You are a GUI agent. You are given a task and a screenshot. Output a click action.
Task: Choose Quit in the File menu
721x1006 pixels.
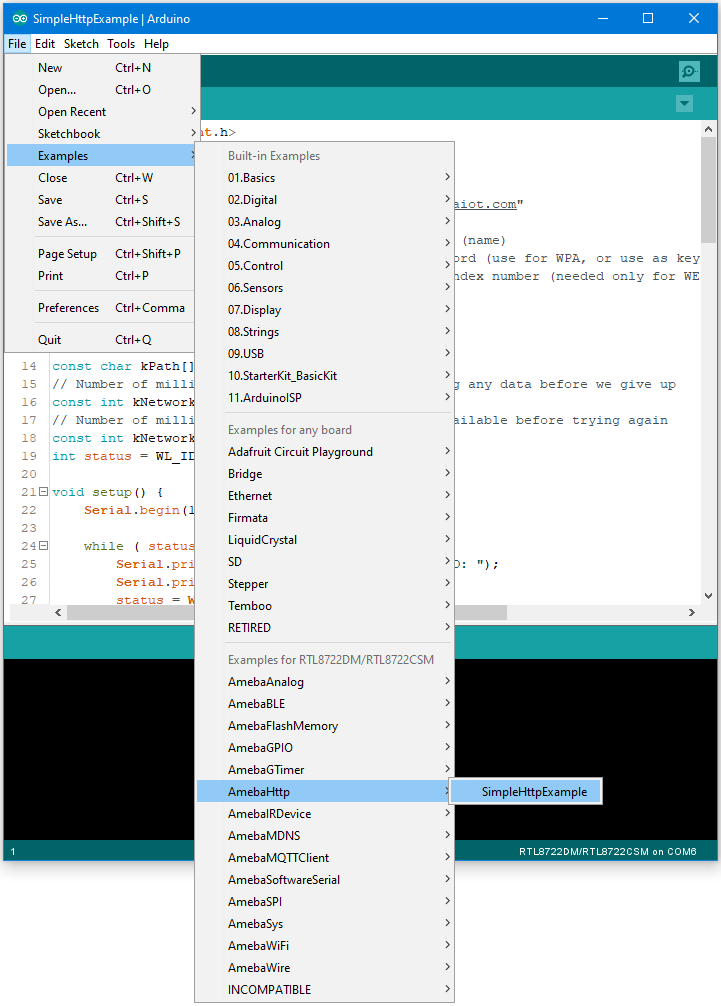[x=102, y=340]
